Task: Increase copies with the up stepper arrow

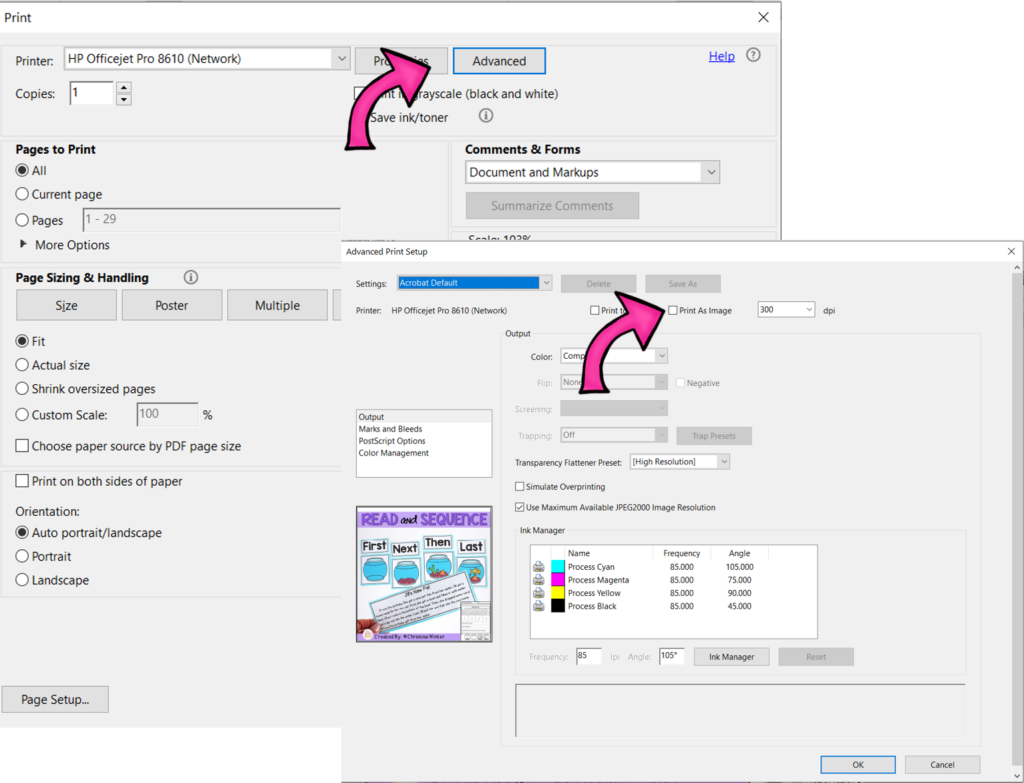Action: point(124,88)
